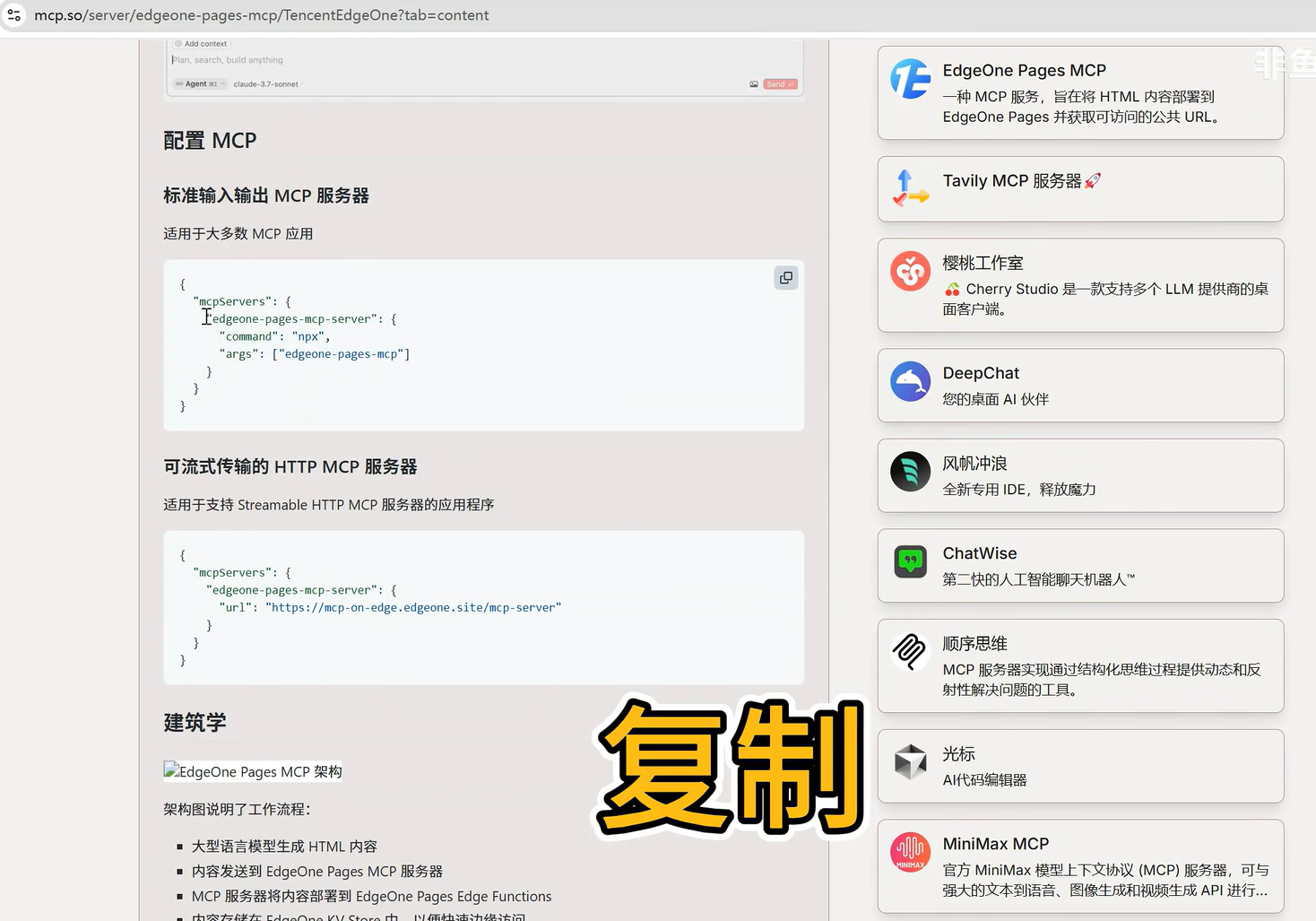1316x921 pixels.
Task: Click the image attach icon beside Send
Action: coord(754,84)
